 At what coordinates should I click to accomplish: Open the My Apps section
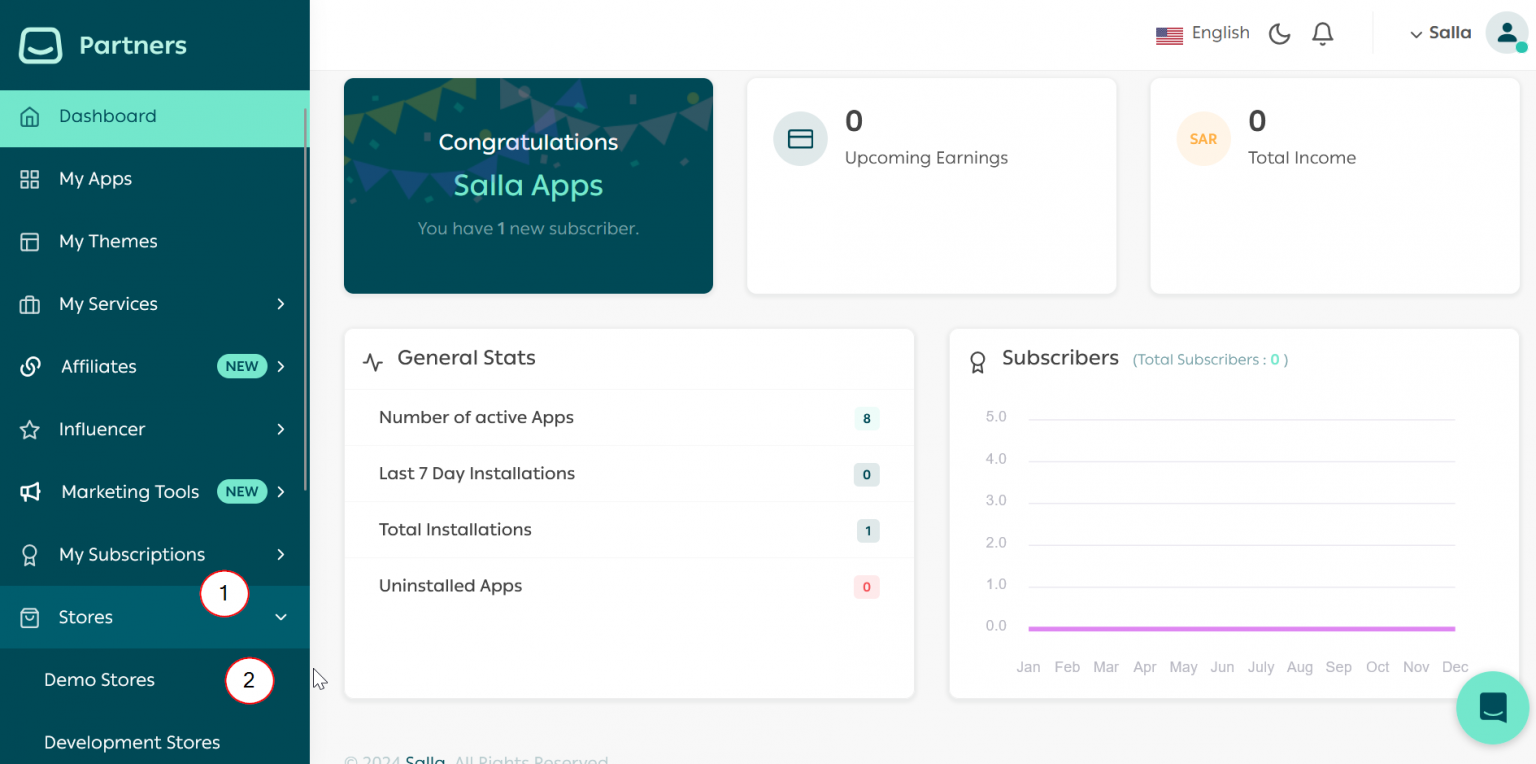click(97, 178)
